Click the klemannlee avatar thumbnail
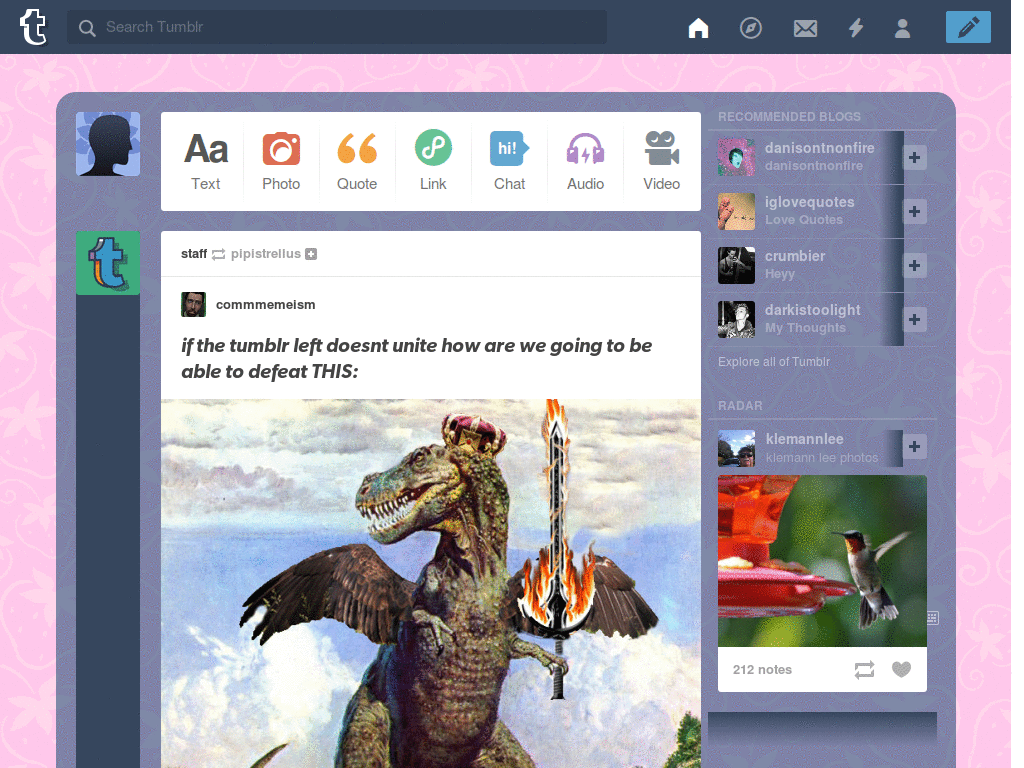 coord(736,448)
